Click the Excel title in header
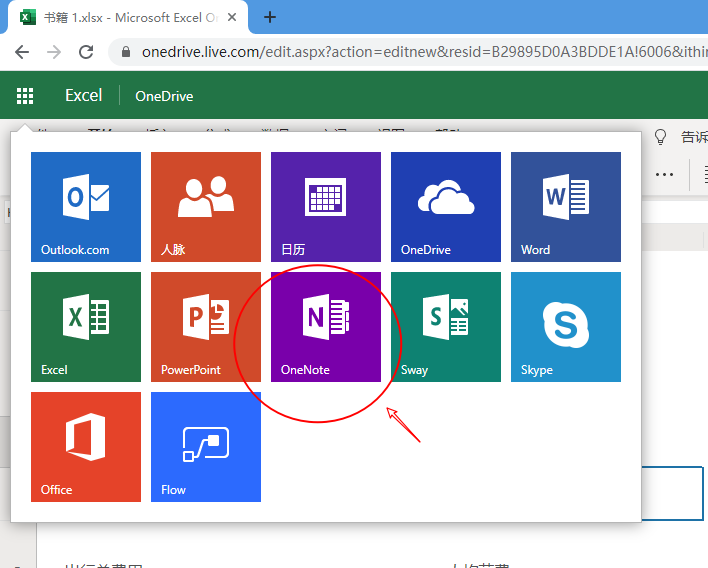This screenshot has height=568, width=708. [x=84, y=95]
